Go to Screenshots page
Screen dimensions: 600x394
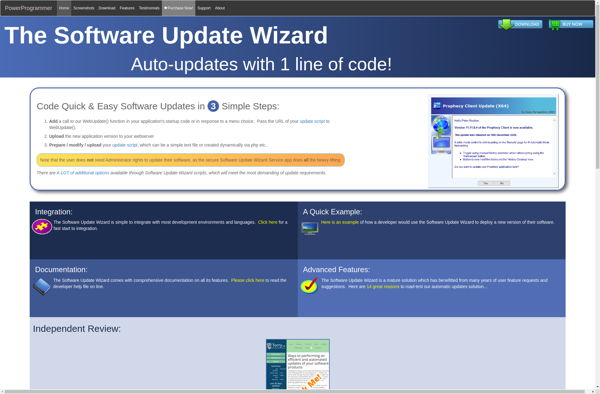tap(84, 8)
